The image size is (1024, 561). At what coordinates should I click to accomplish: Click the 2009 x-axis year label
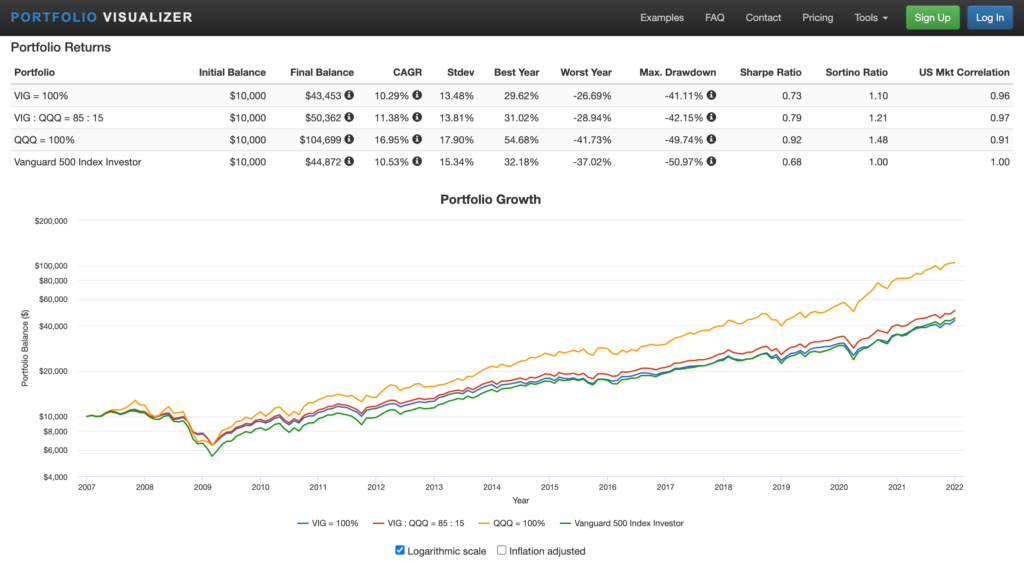click(x=202, y=487)
